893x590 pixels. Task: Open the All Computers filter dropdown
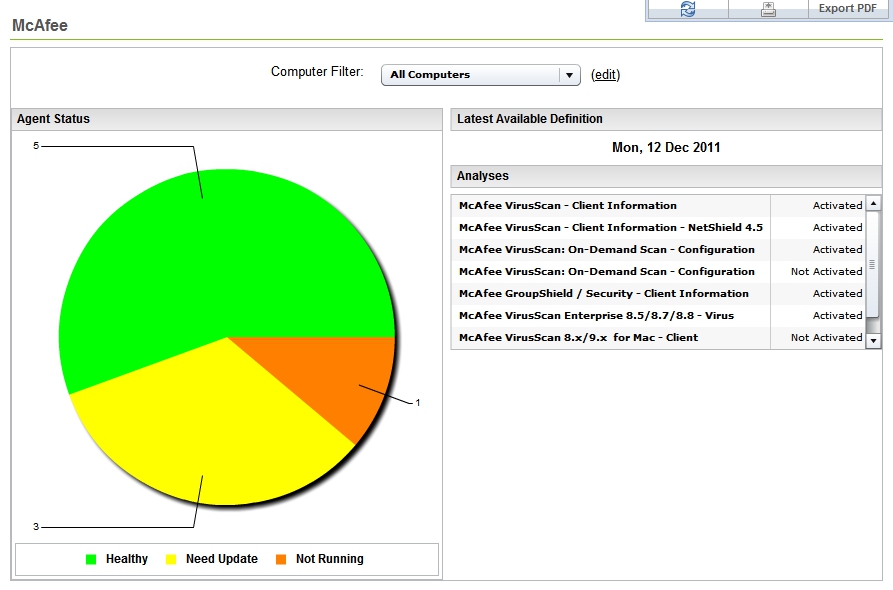pos(480,75)
